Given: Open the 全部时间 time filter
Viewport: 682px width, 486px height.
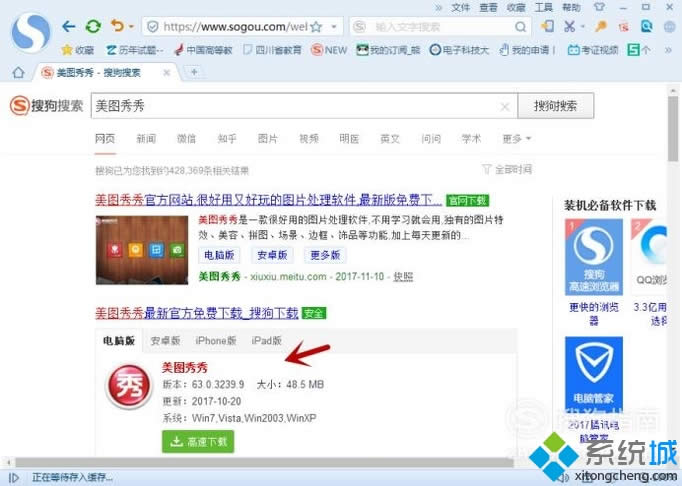Looking at the screenshot, I should point(507,169).
